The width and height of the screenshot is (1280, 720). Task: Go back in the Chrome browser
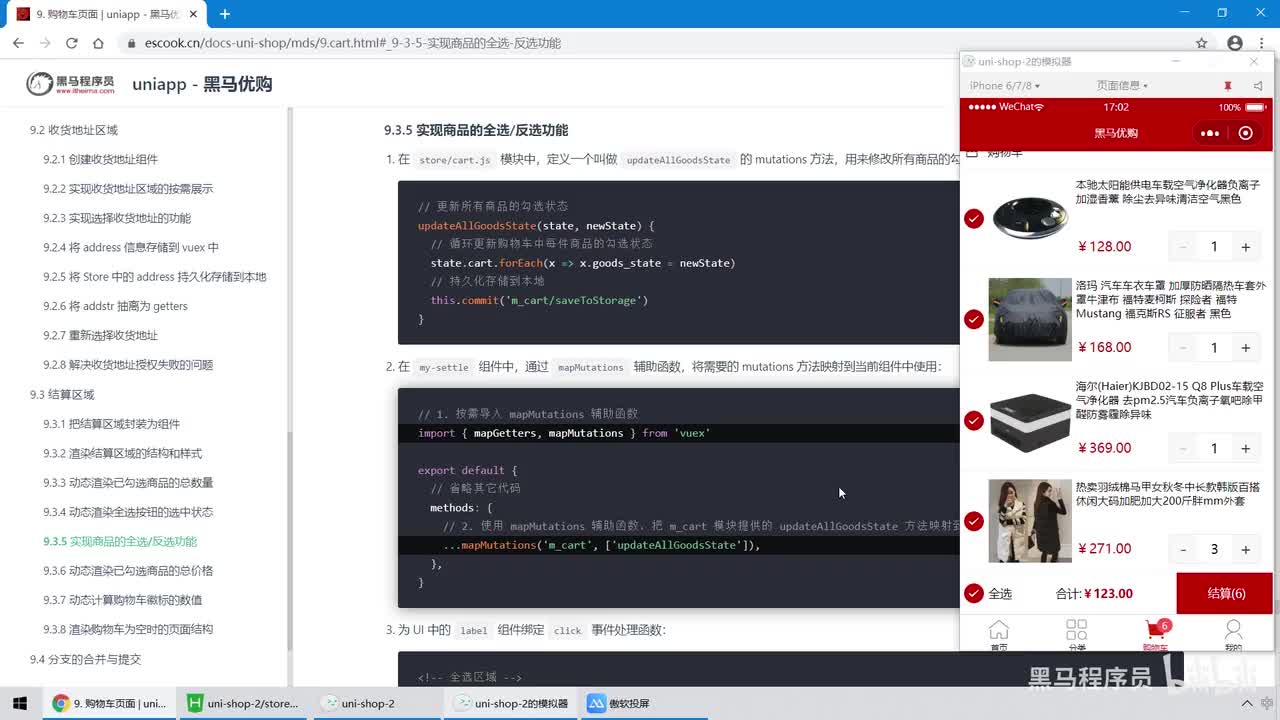18,43
